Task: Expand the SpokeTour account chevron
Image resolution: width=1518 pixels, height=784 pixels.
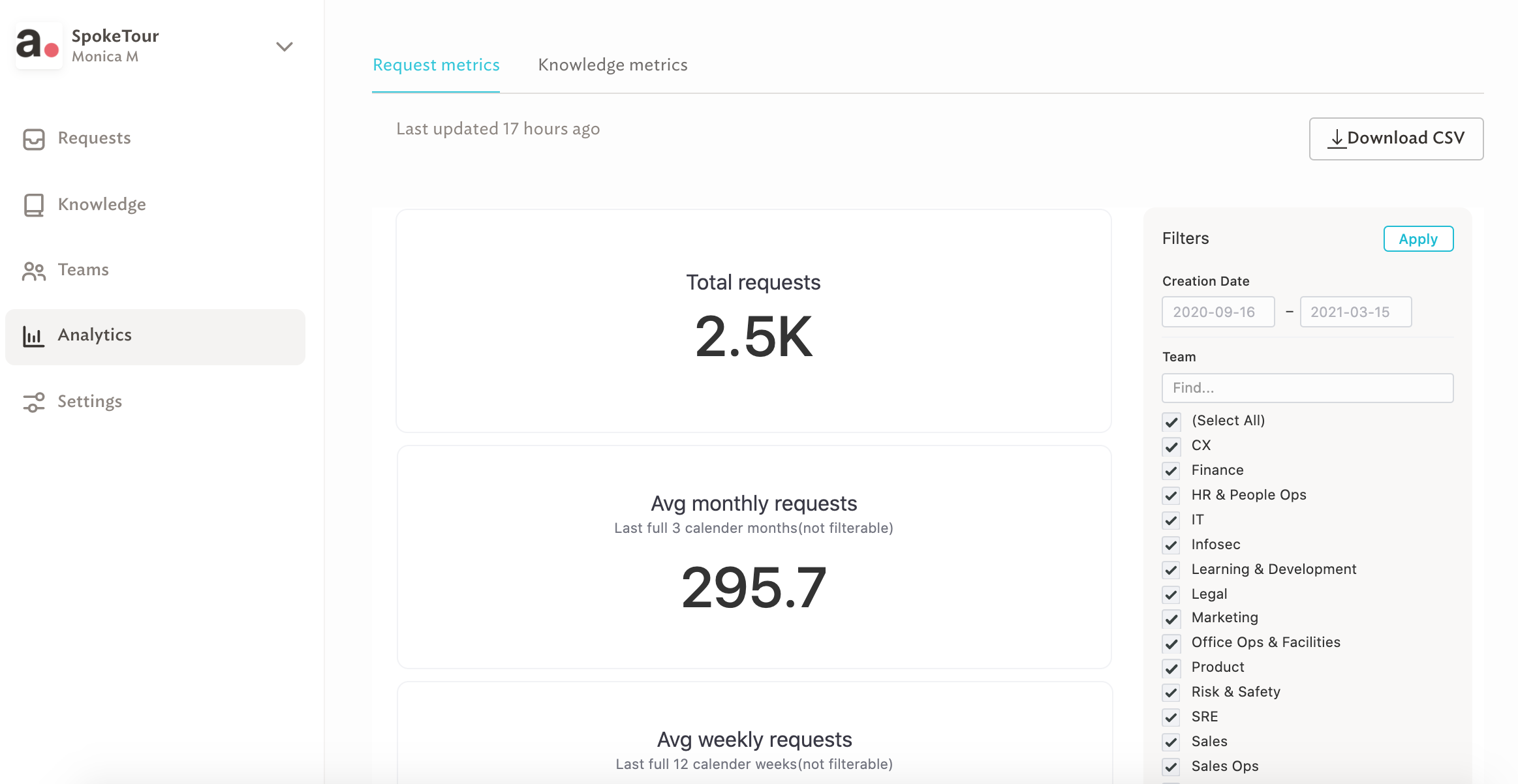Action: click(285, 46)
